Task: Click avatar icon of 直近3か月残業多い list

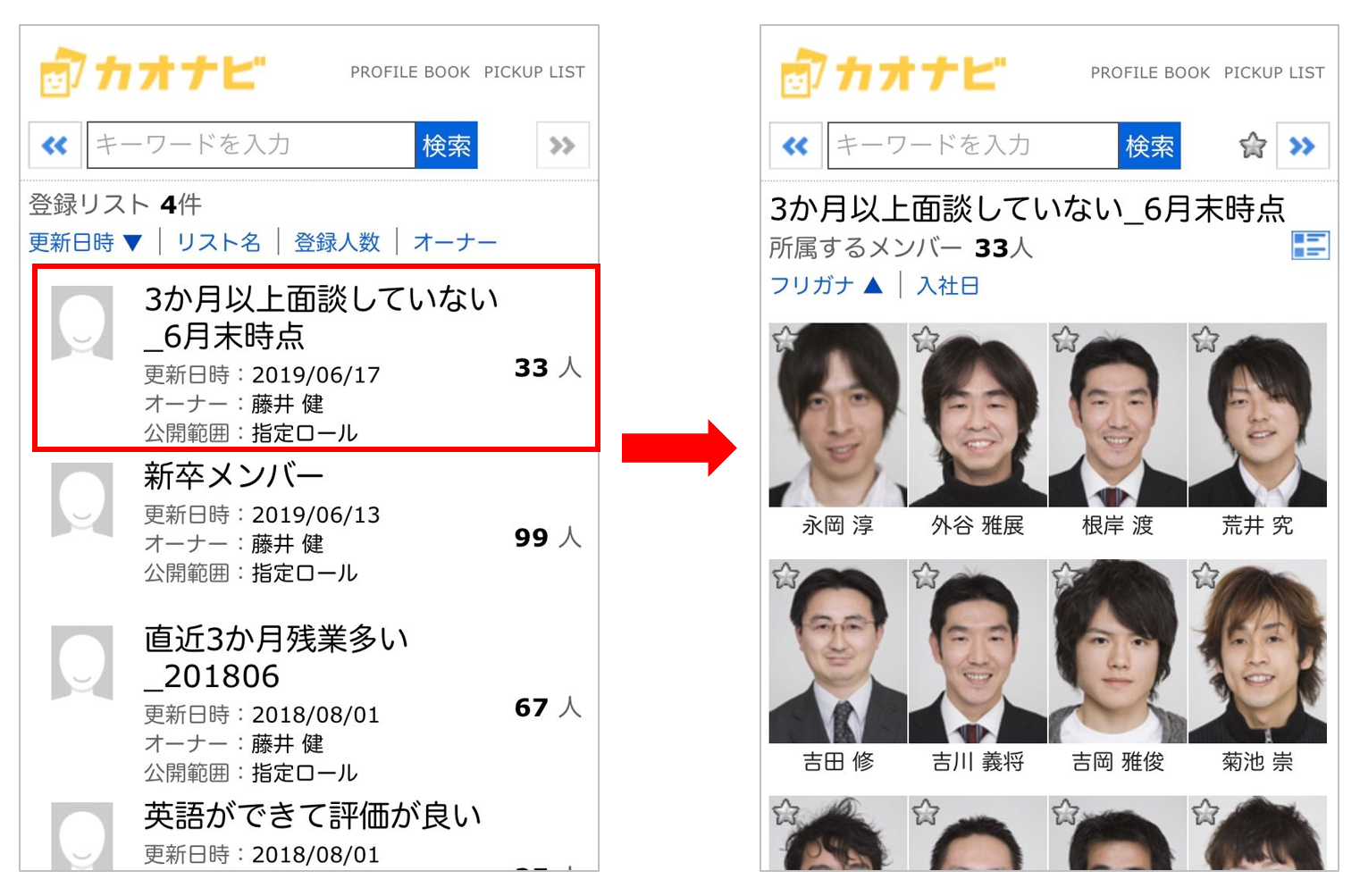Action: click(82, 663)
